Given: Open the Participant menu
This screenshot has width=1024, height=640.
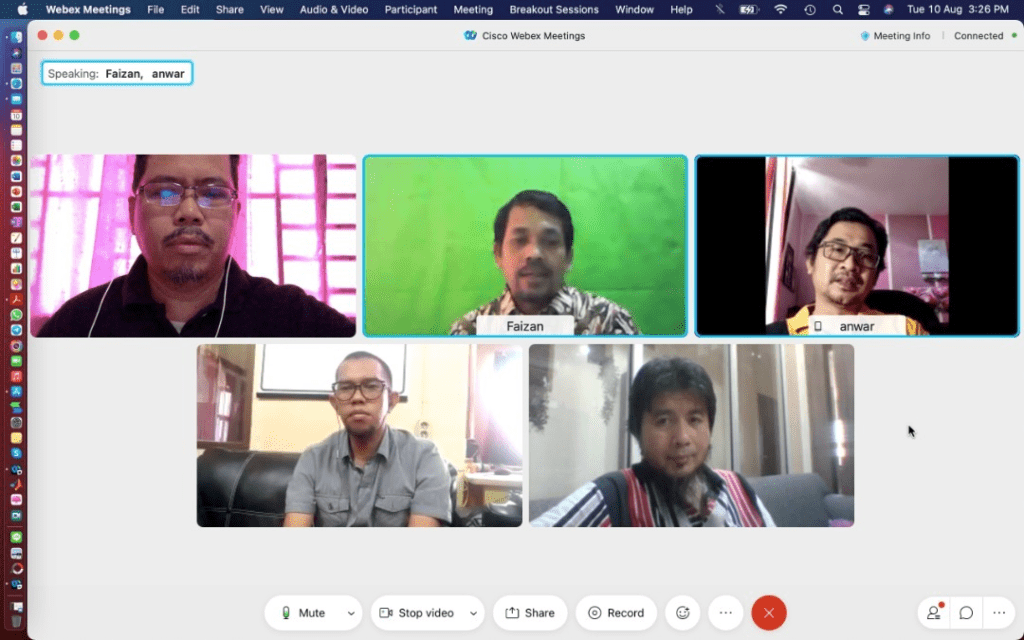Looking at the screenshot, I should pyautogui.click(x=411, y=9).
